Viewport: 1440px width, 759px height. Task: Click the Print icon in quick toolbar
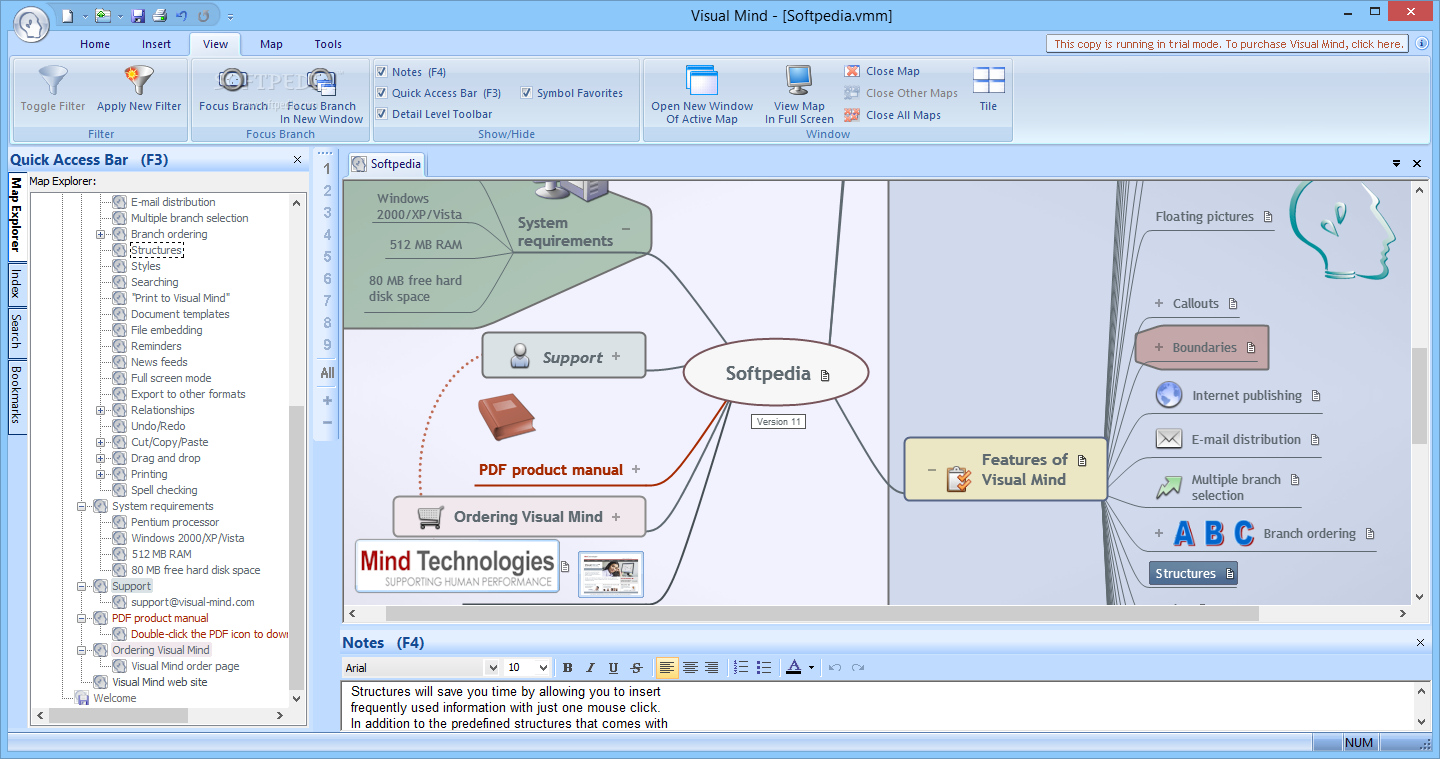(160, 16)
